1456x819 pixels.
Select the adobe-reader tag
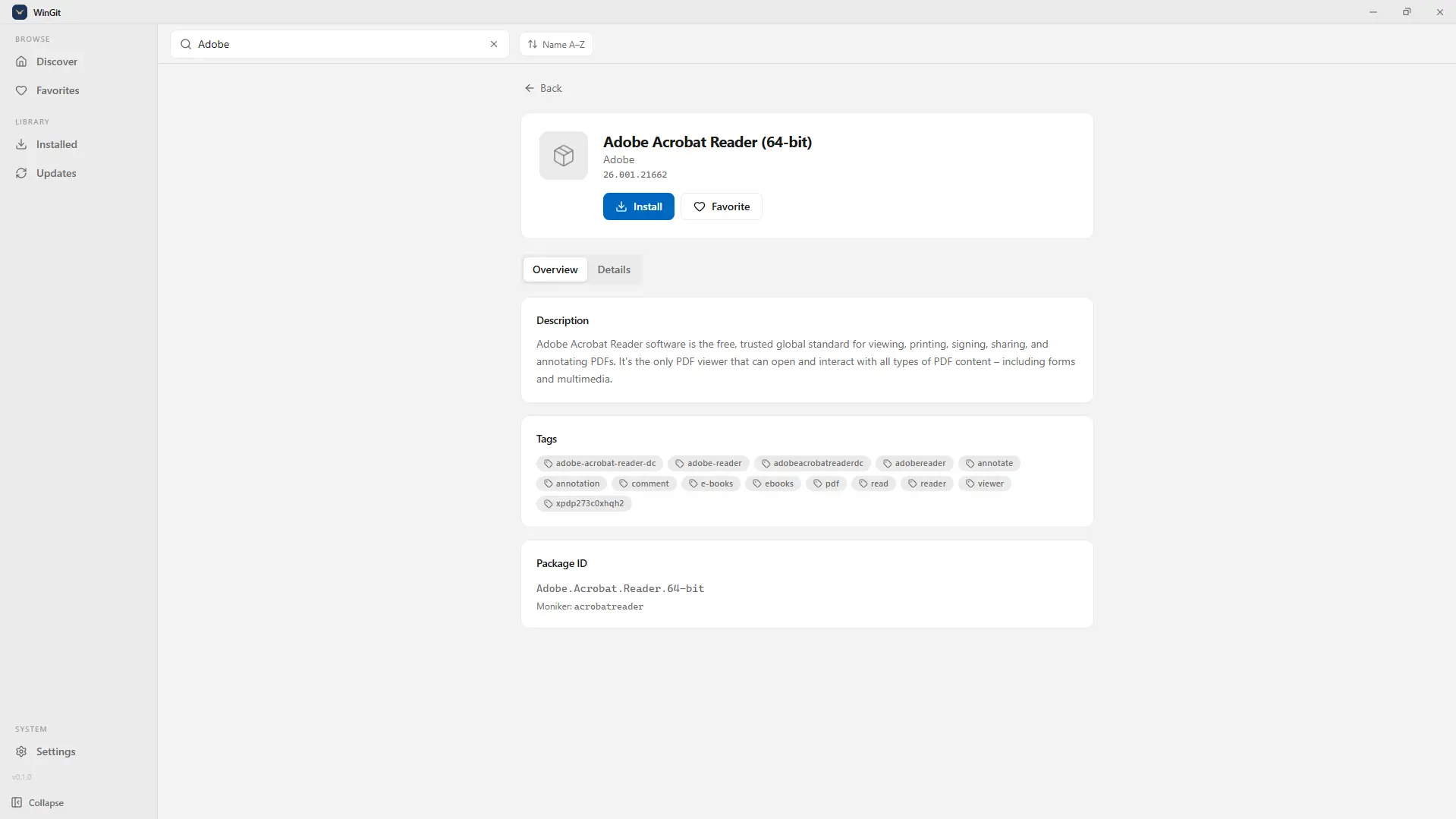(709, 463)
